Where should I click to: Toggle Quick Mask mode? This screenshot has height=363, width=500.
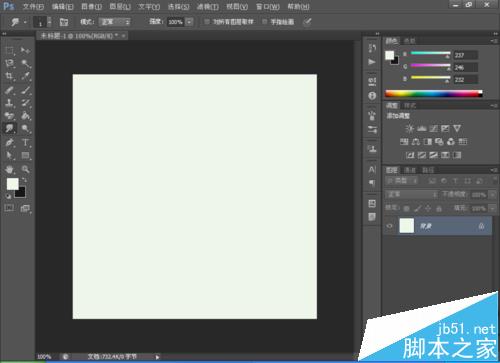pos(9,208)
